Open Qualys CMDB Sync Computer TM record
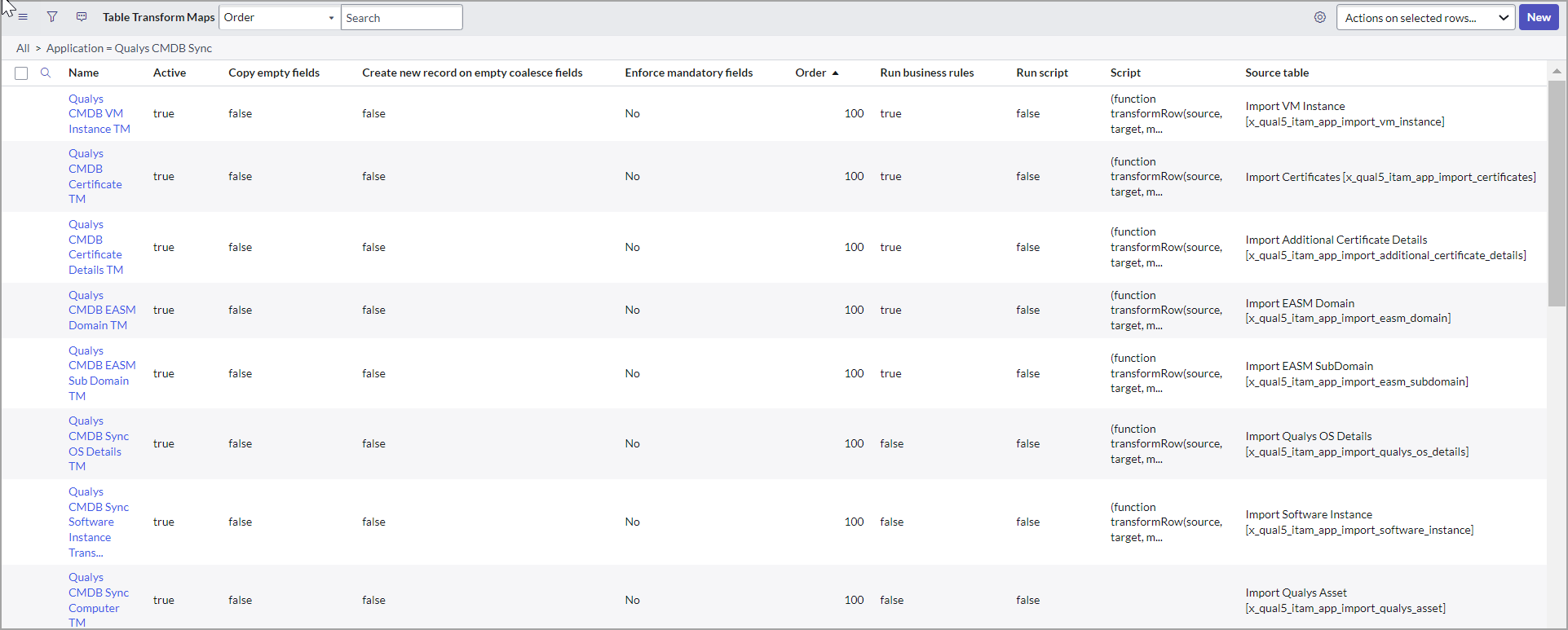Screen dimensions: 1568x630 click(x=99, y=600)
